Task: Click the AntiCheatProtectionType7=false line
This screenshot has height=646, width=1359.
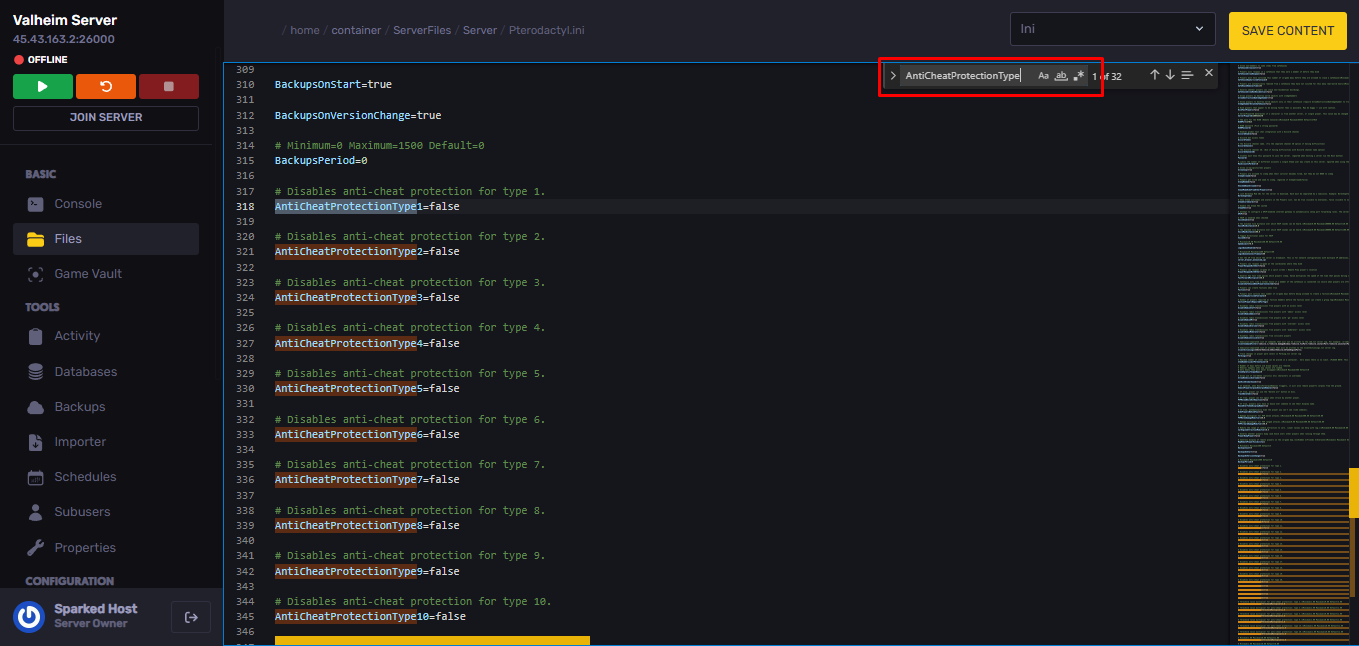Action: point(367,480)
